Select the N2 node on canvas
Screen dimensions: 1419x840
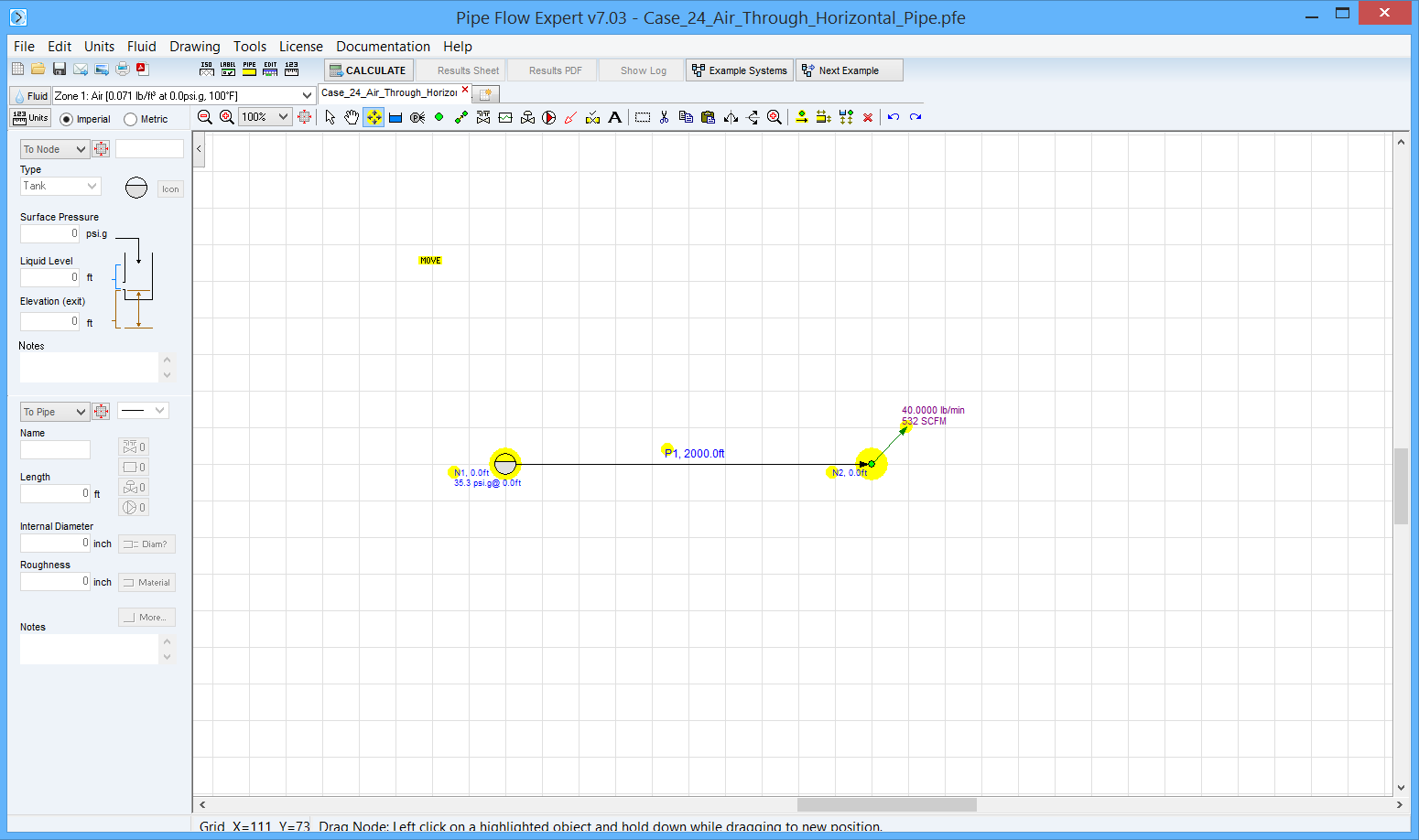tap(872, 464)
